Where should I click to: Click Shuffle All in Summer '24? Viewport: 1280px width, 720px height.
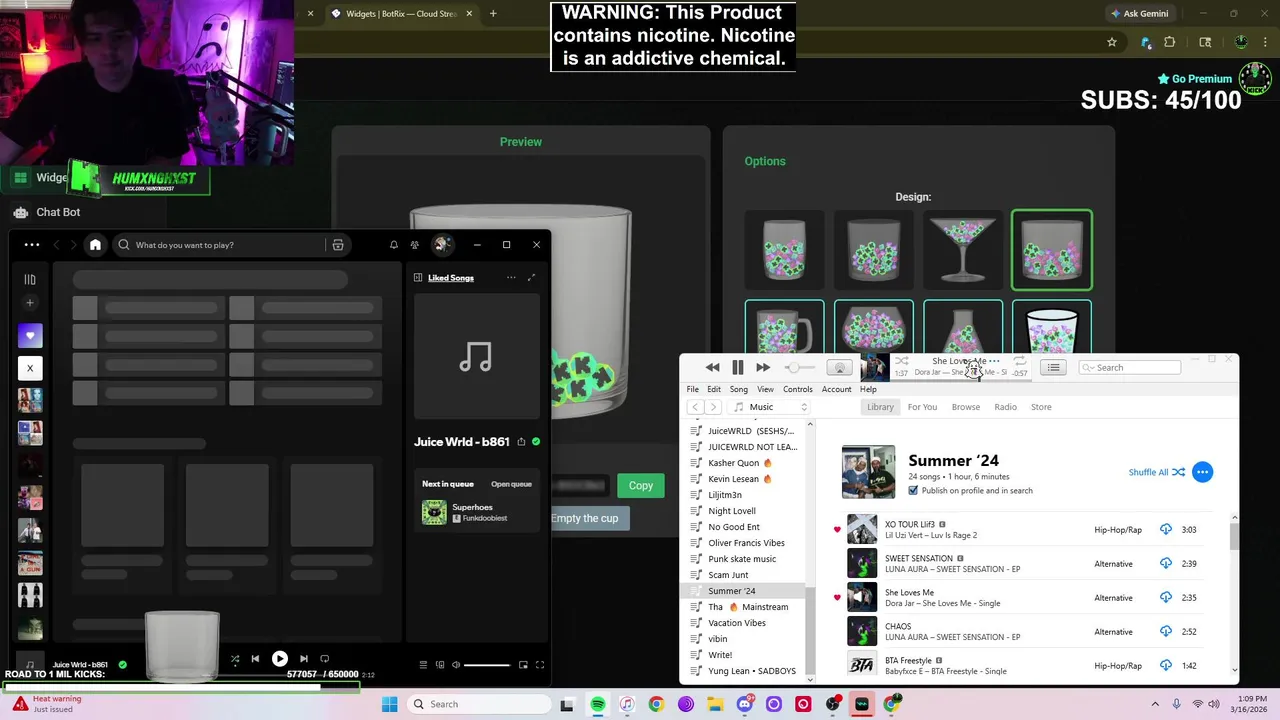[1157, 472]
